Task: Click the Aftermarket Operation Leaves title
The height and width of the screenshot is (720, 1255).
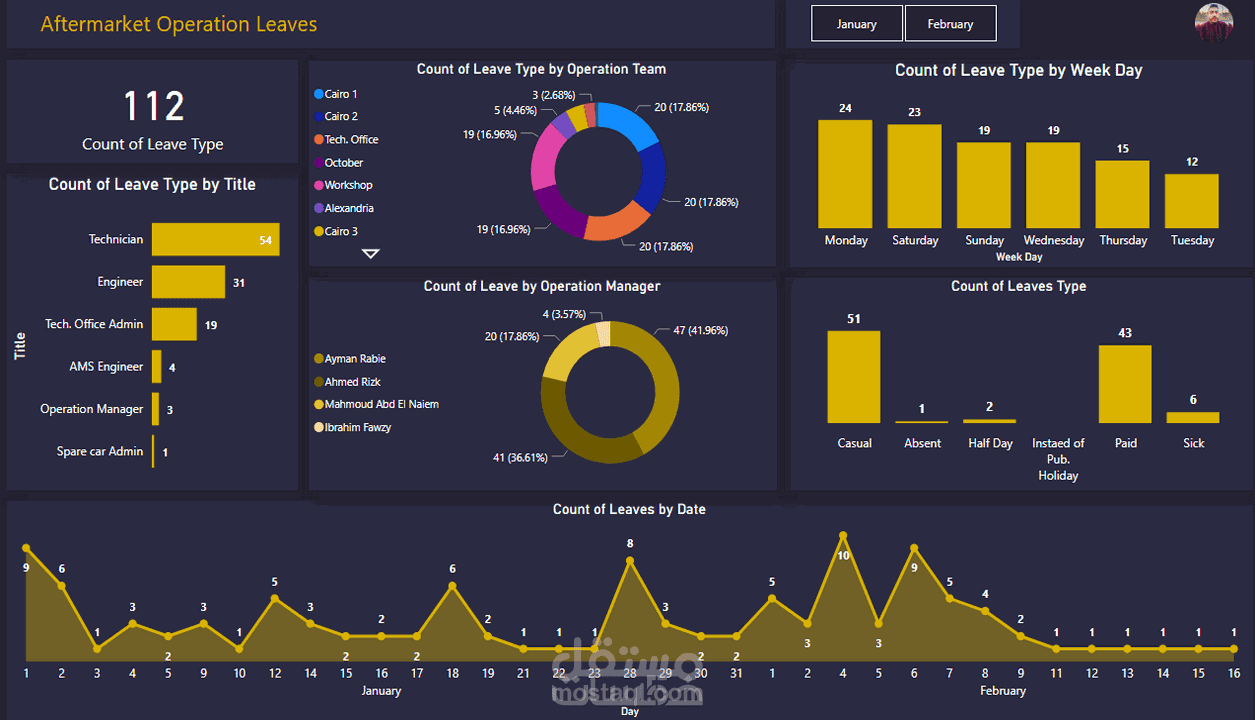Action: click(x=179, y=24)
